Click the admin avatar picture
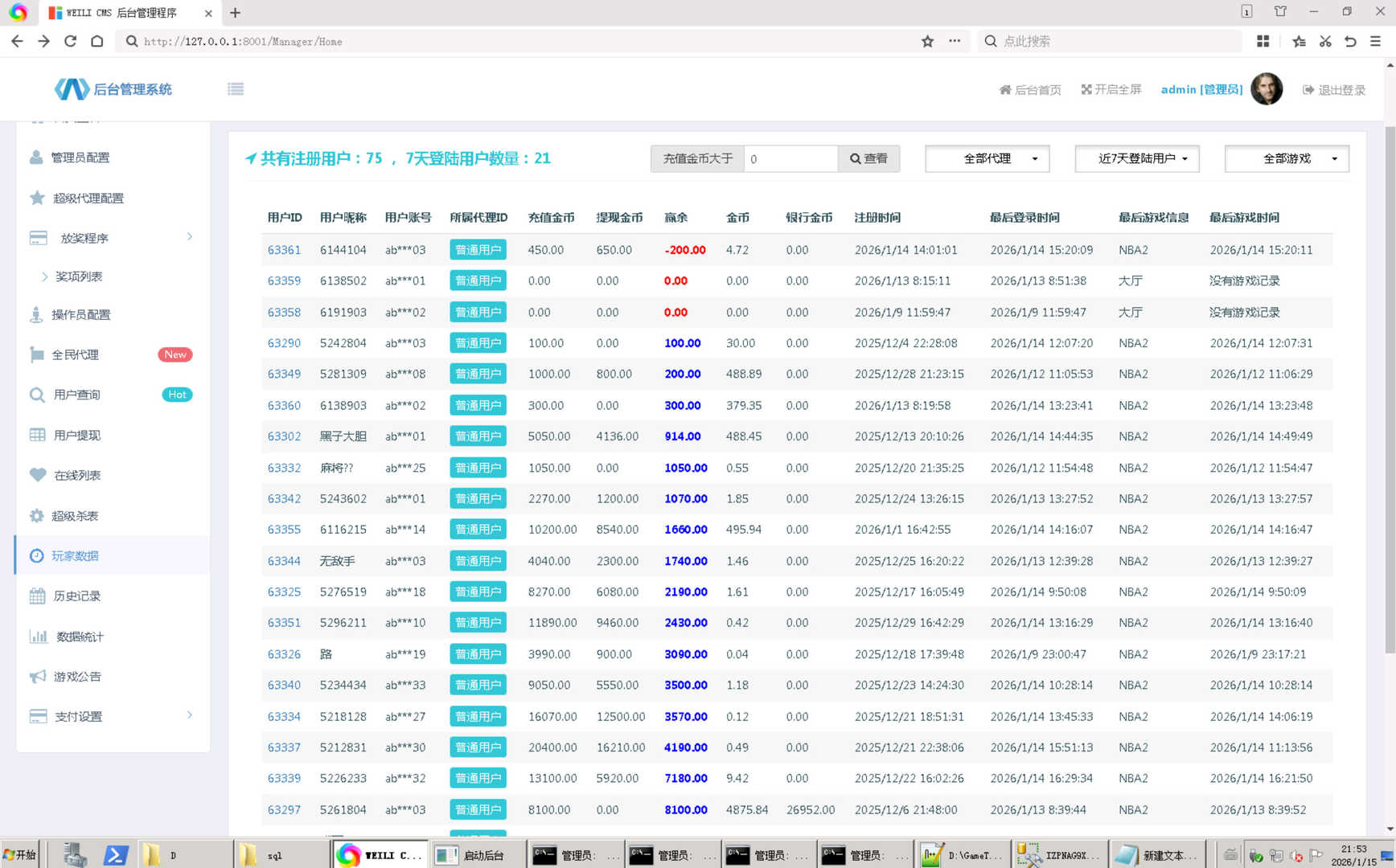Screen dimensions: 1396x868 coord(1267,89)
